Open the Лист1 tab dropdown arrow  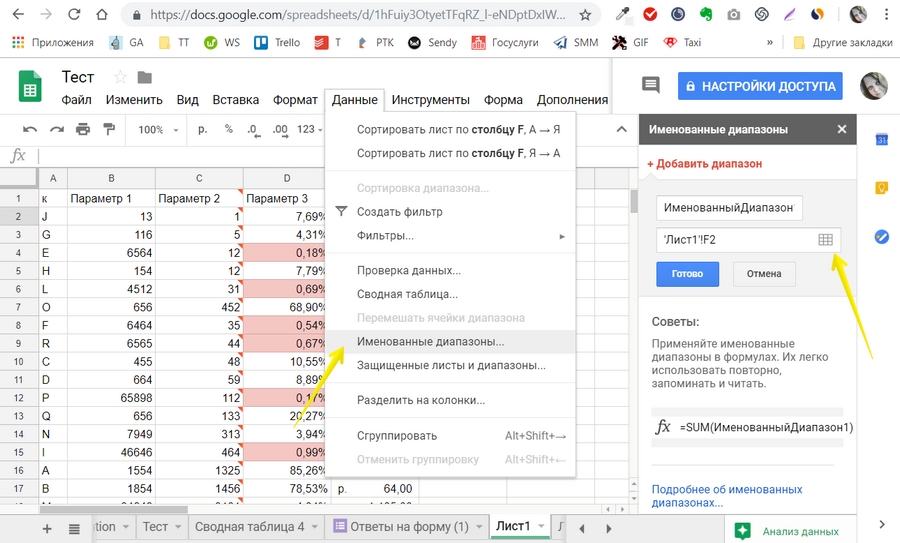click(x=542, y=527)
